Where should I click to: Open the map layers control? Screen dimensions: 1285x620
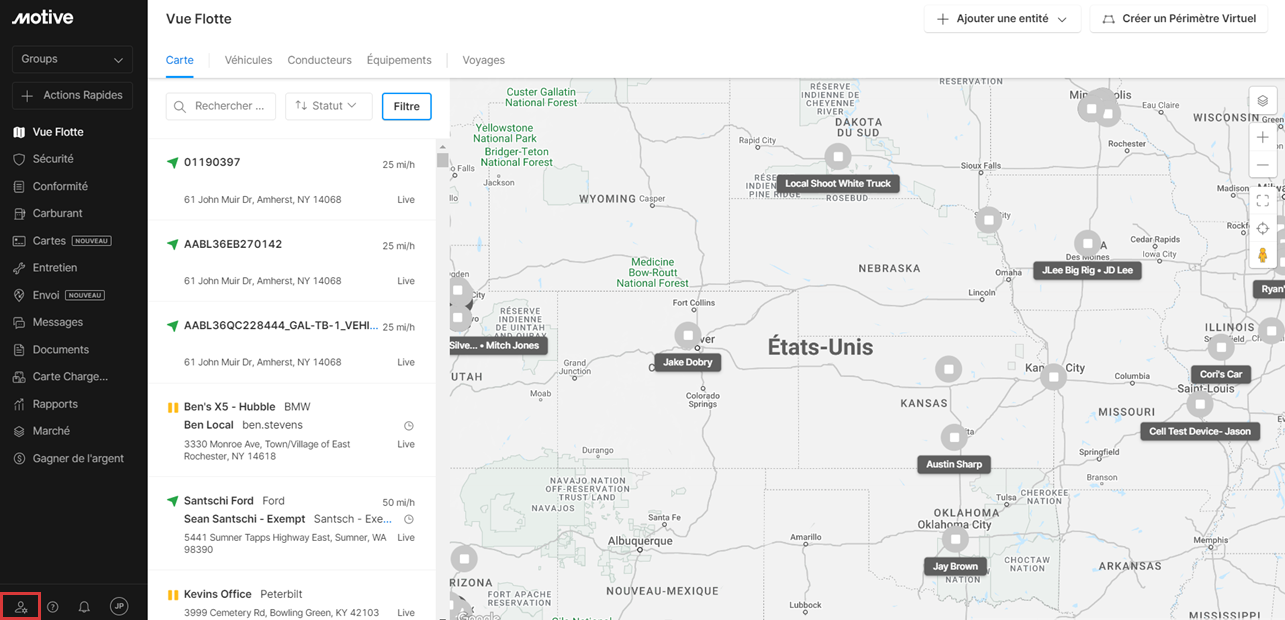pos(1263,101)
